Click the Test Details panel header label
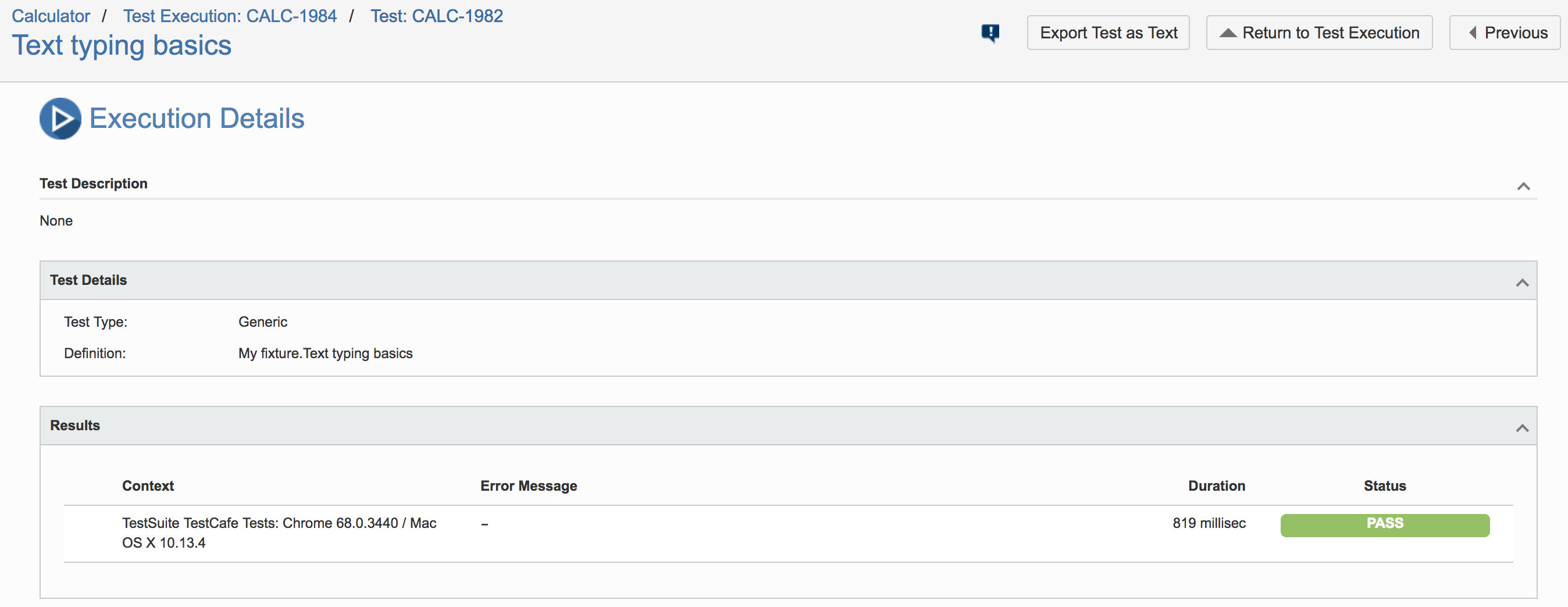This screenshot has height=607, width=1568. pos(88,280)
